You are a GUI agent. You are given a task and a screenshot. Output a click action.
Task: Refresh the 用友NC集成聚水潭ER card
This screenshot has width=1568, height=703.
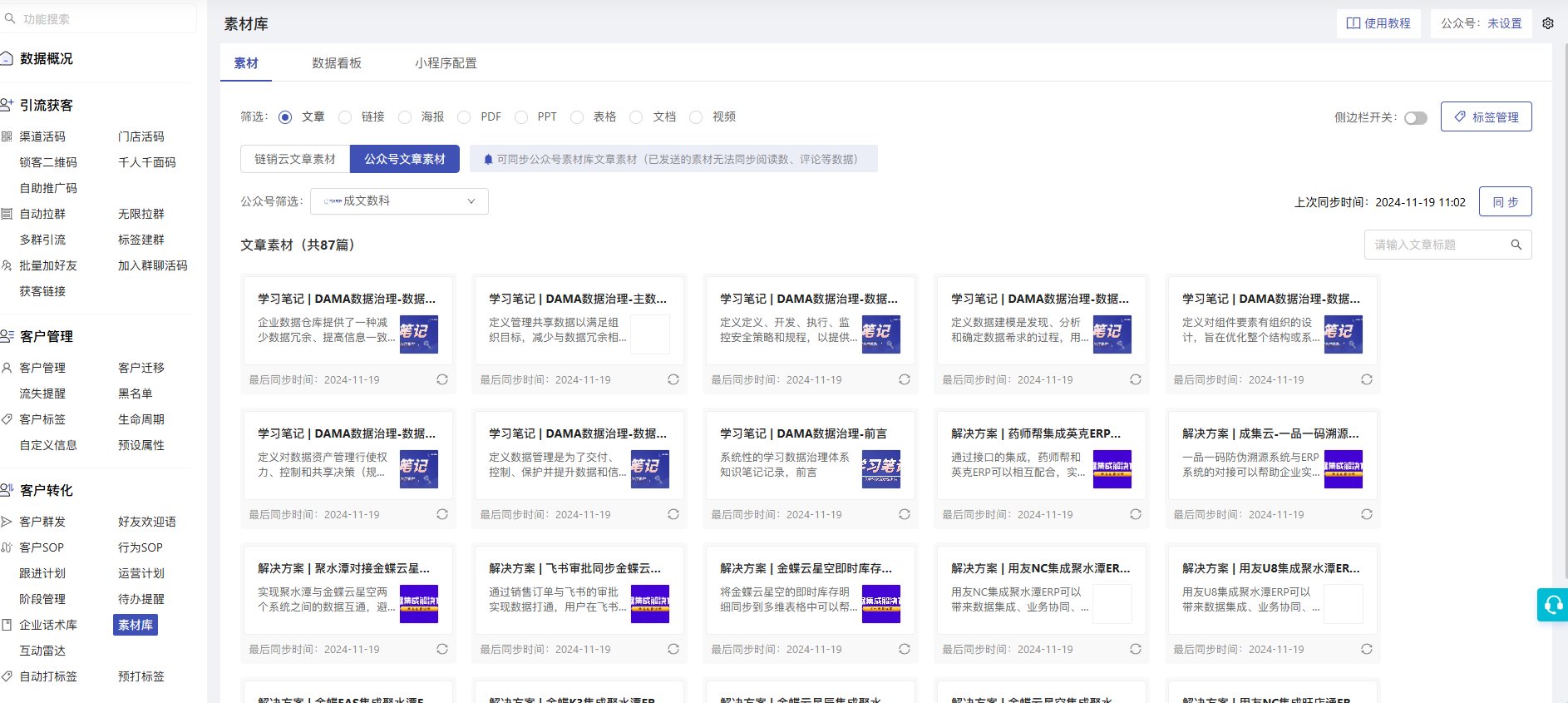(1136, 649)
